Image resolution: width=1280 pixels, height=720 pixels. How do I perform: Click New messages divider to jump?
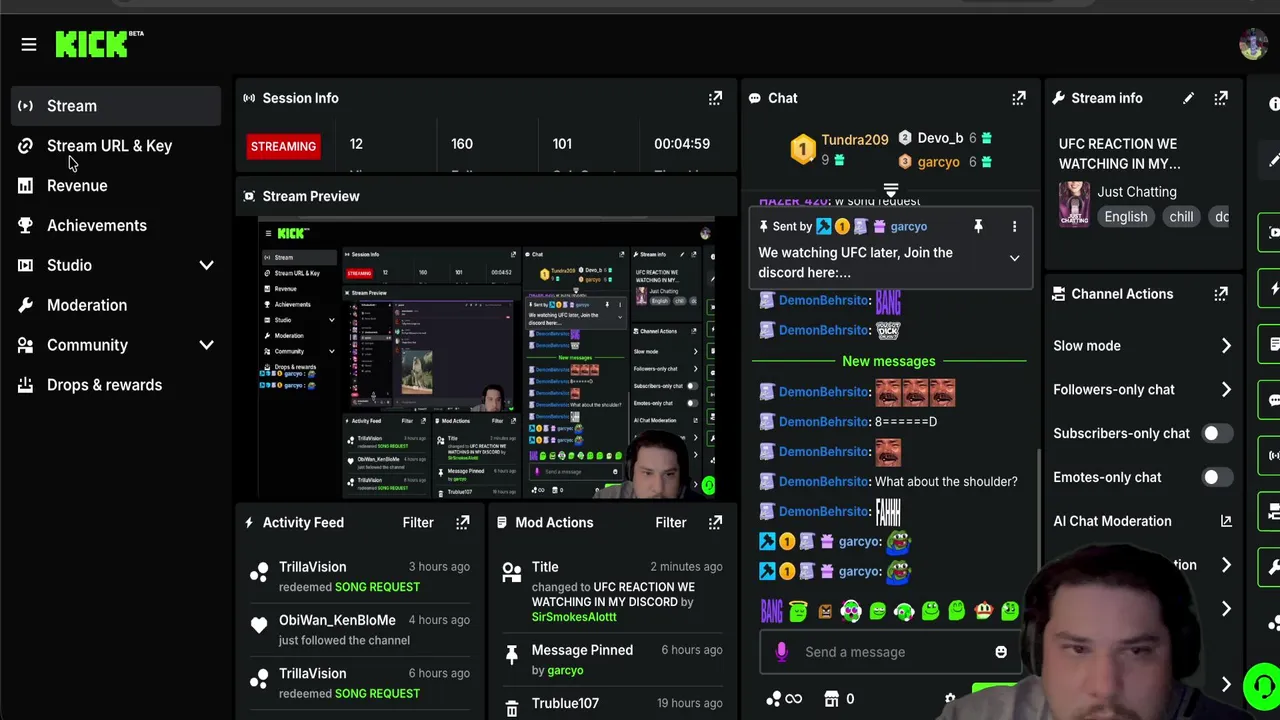[889, 361]
